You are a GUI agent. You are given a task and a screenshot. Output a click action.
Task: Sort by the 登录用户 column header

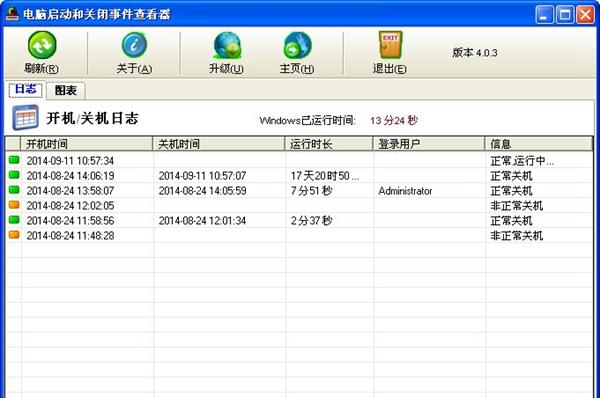(429, 144)
